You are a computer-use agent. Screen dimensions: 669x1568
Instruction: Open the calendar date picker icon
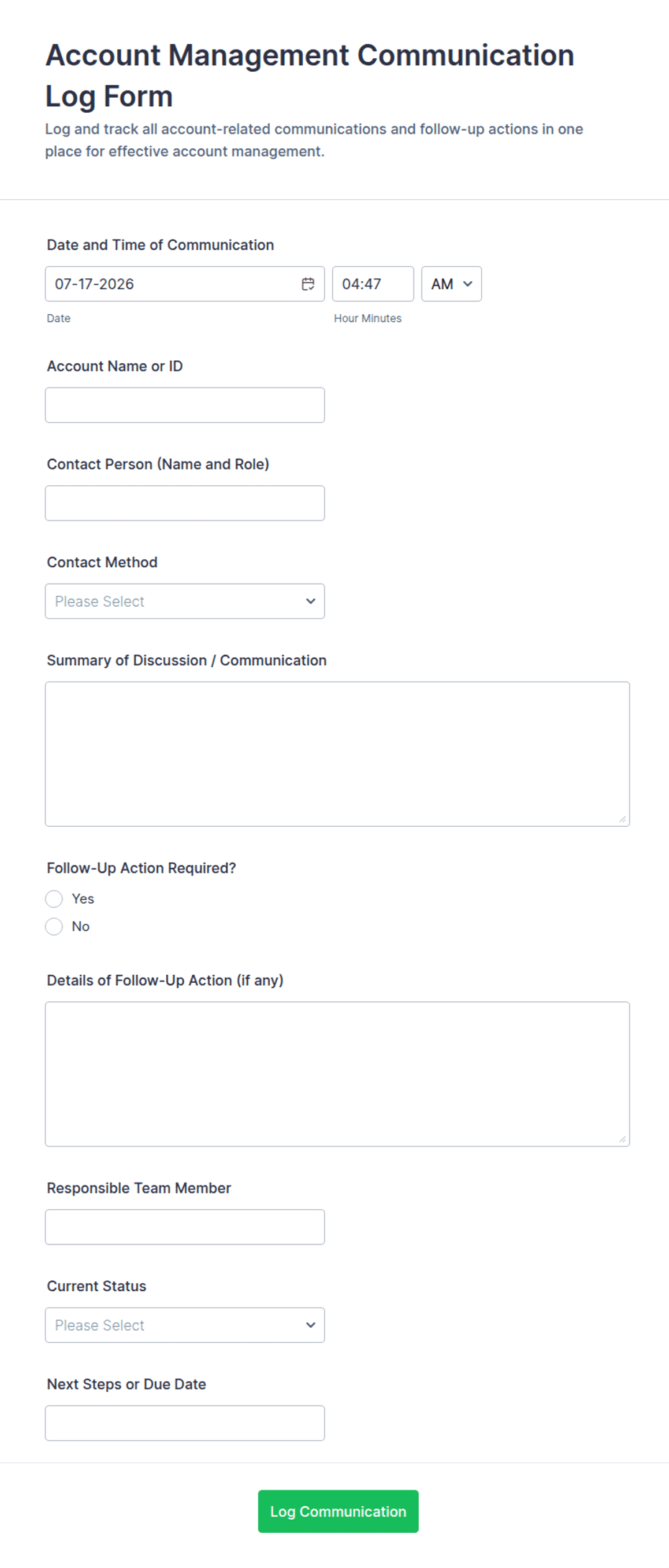[308, 284]
